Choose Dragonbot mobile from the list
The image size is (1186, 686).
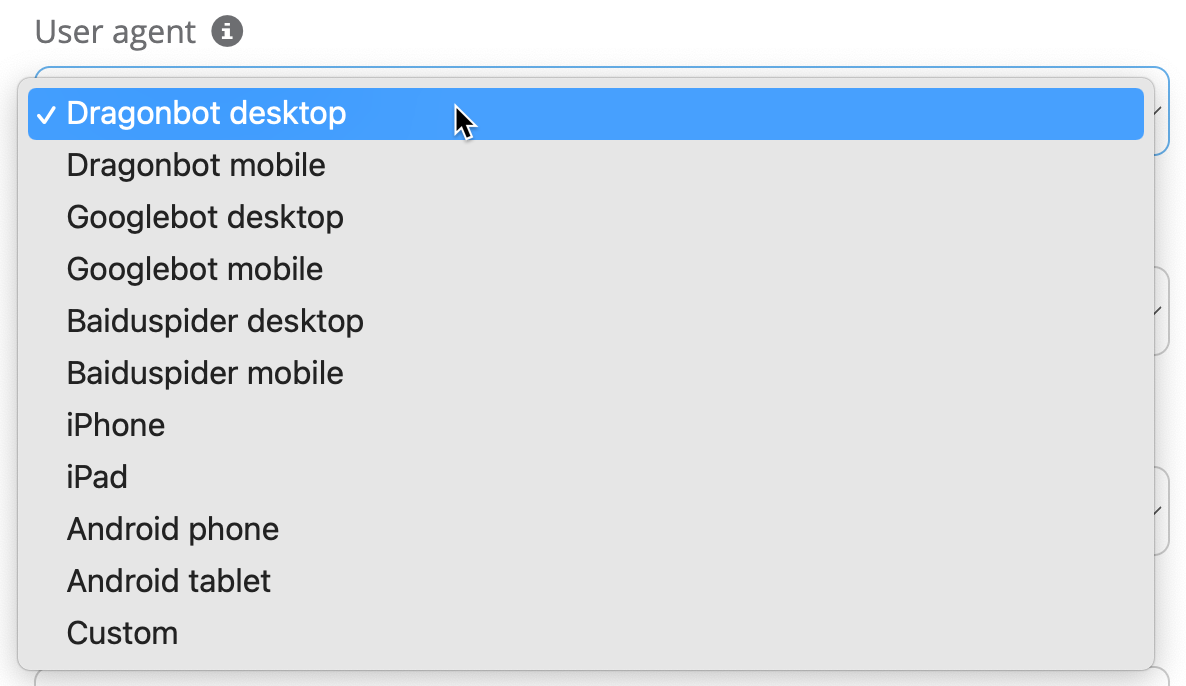click(x=196, y=165)
